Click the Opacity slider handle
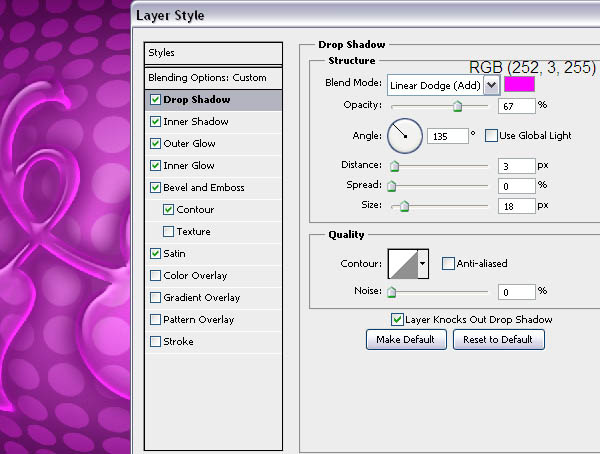The height and width of the screenshot is (454, 600). 458,106
